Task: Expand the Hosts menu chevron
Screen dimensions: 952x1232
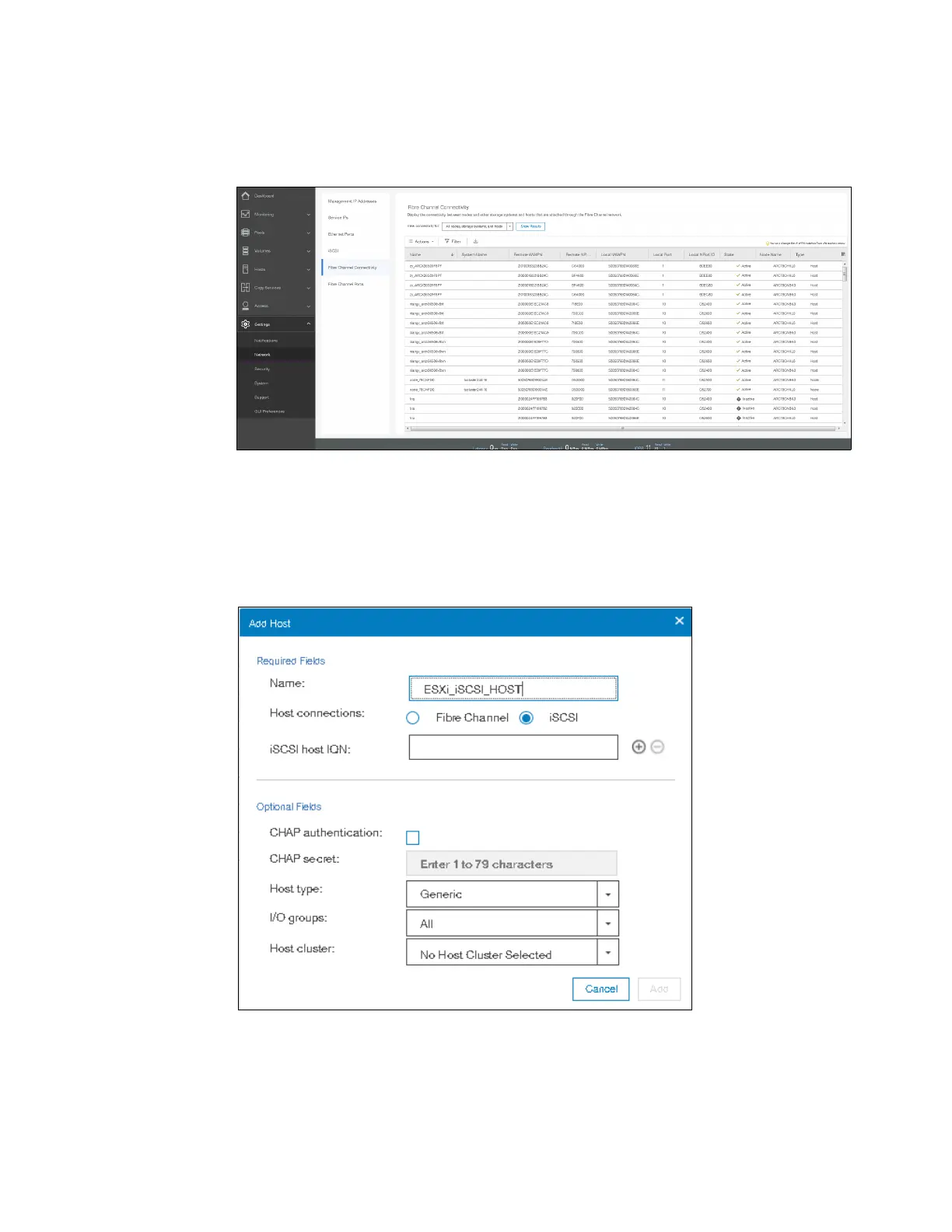Action: [x=309, y=269]
